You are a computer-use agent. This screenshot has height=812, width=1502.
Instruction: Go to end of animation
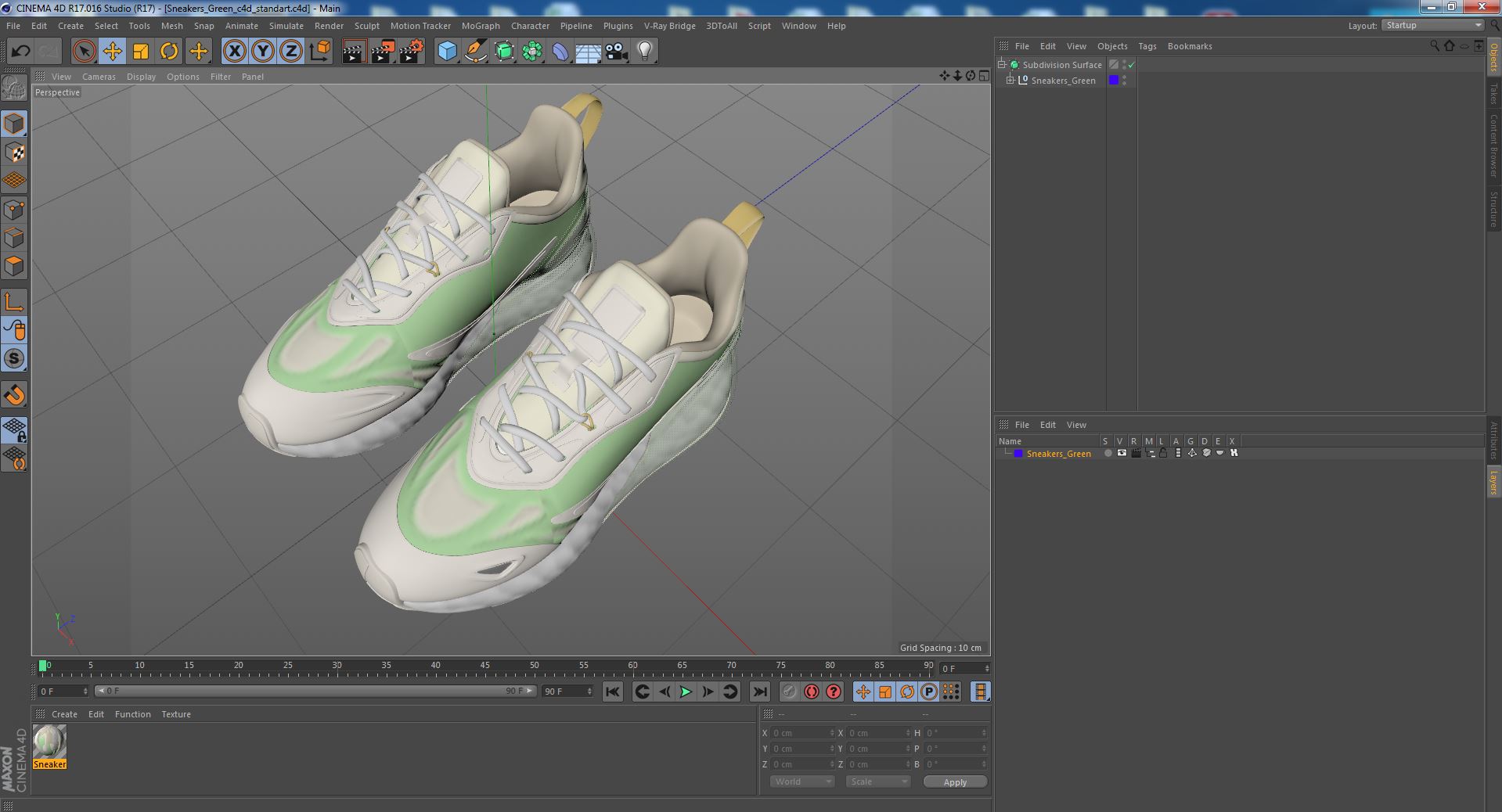point(759,692)
